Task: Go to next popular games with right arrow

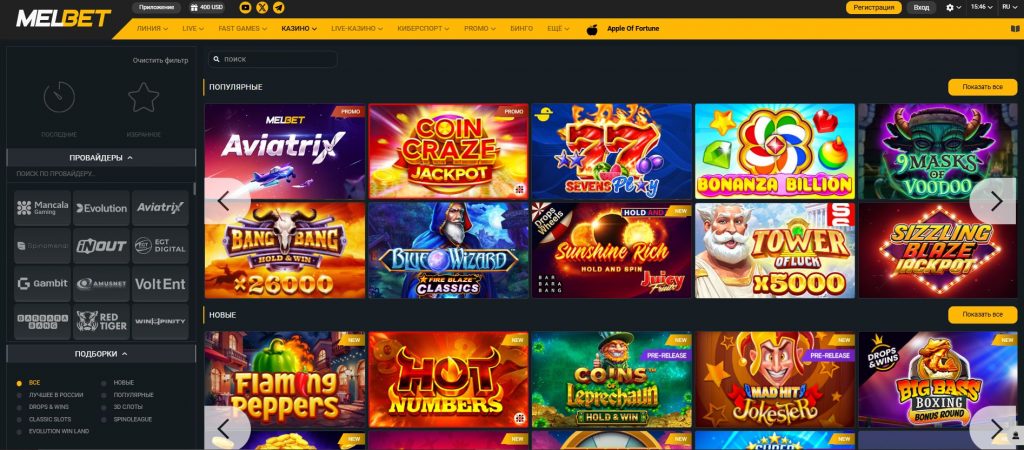Action: tap(996, 201)
